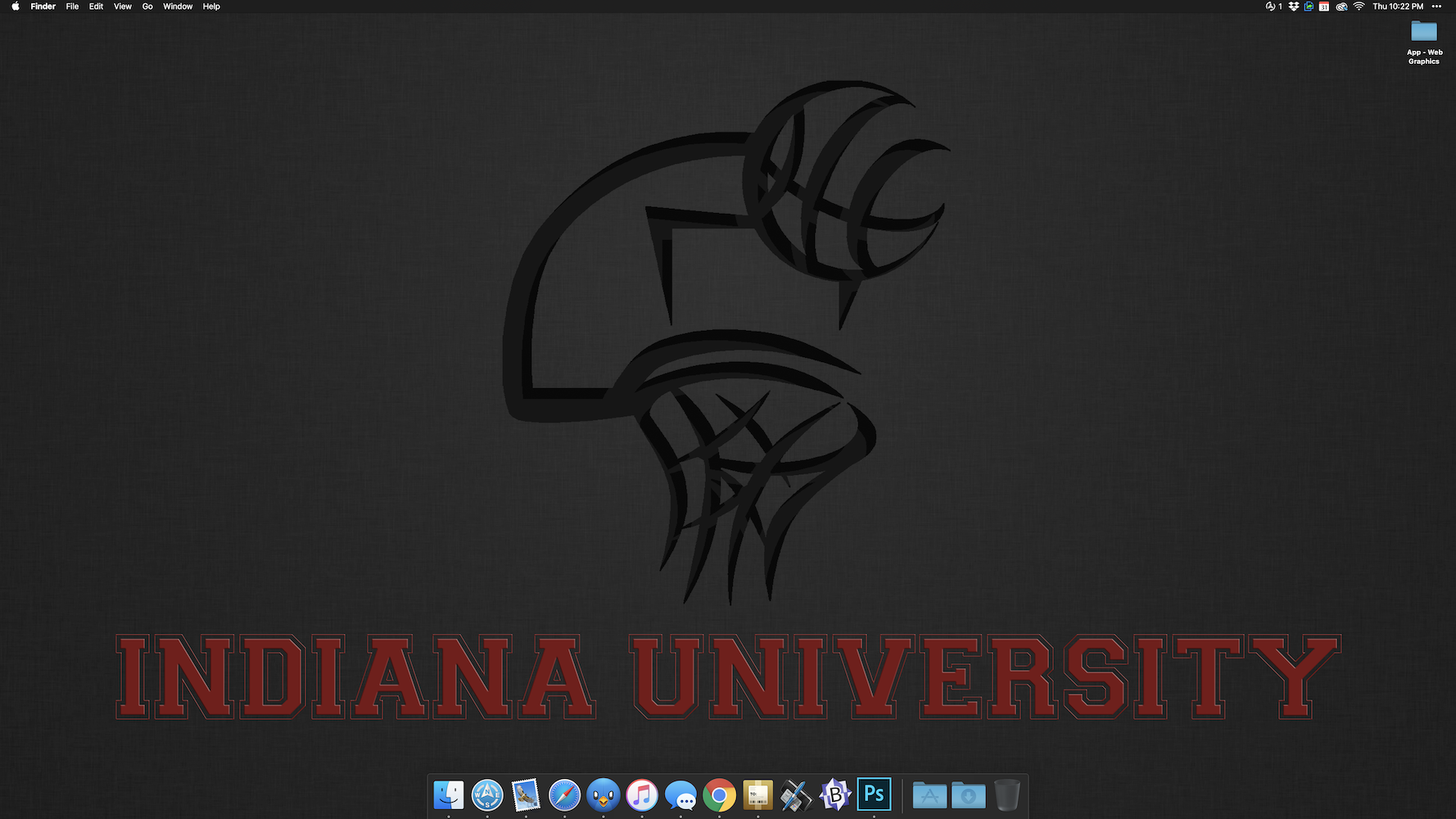Open the Applications folder stack in the Dock
The image size is (1456, 819).
(x=929, y=794)
